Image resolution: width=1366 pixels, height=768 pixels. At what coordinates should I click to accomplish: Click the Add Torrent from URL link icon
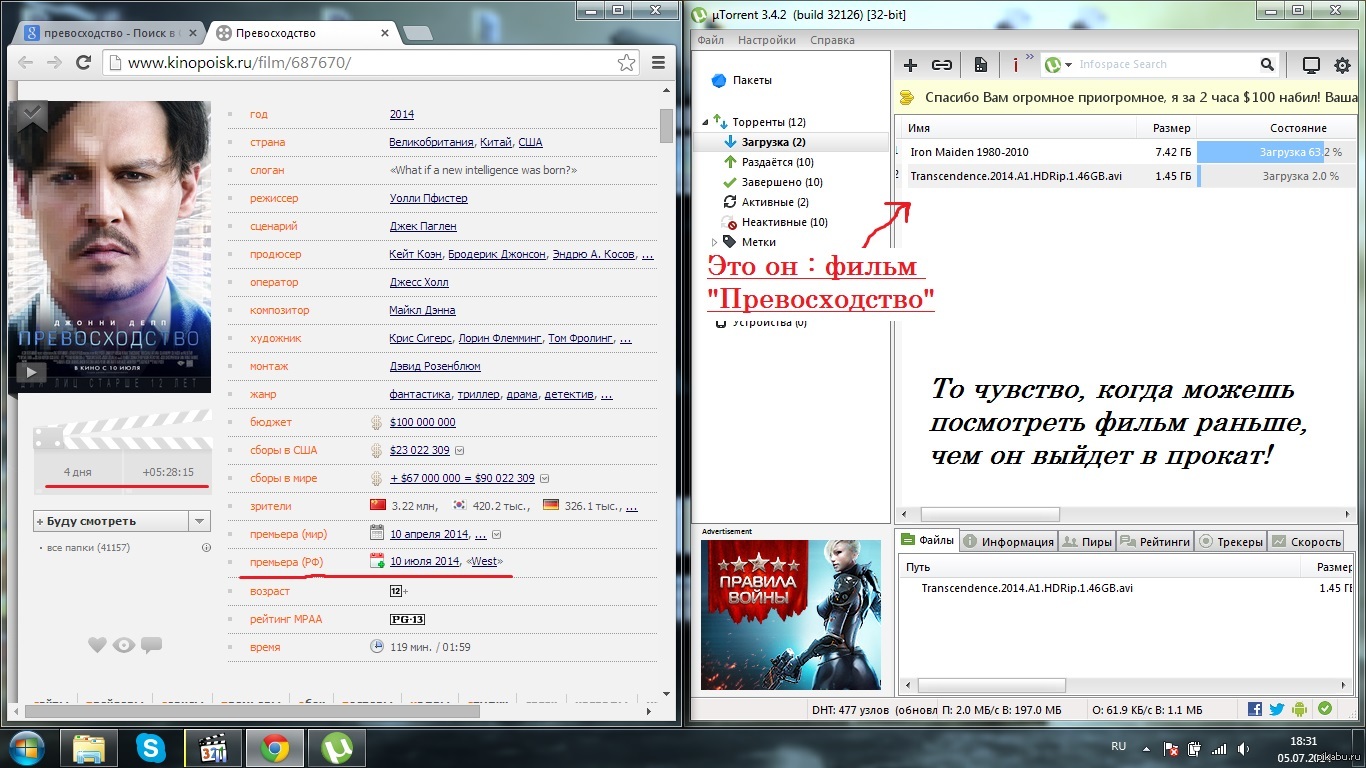(941, 65)
